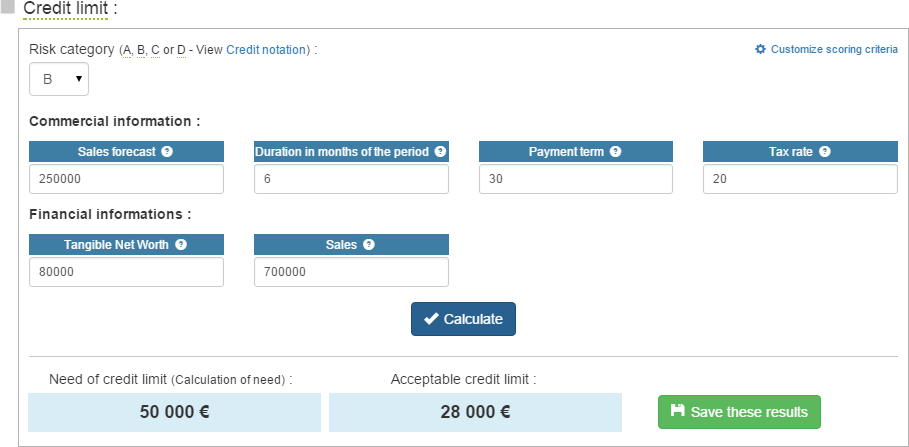The width and height of the screenshot is (909, 447).
Task: Edit the Tangible Net Worth field
Action: [x=126, y=272]
